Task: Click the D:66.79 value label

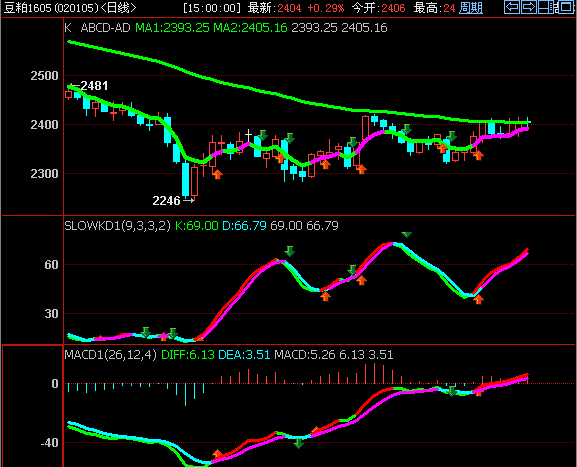Action: pyautogui.click(x=244, y=226)
